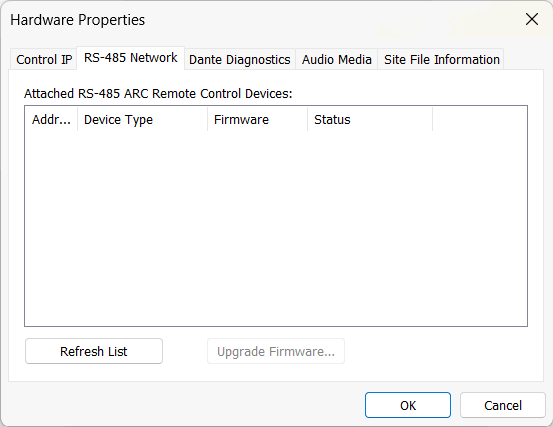The width and height of the screenshot is (553, 427).
Task: Click the blank header area after Status
Action: [x=480, y=120]
